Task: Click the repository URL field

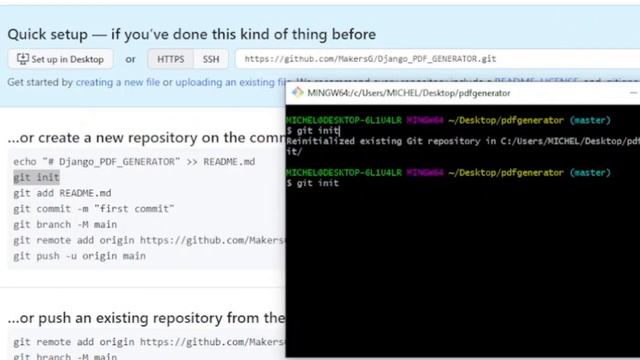Action: point(438,59)
